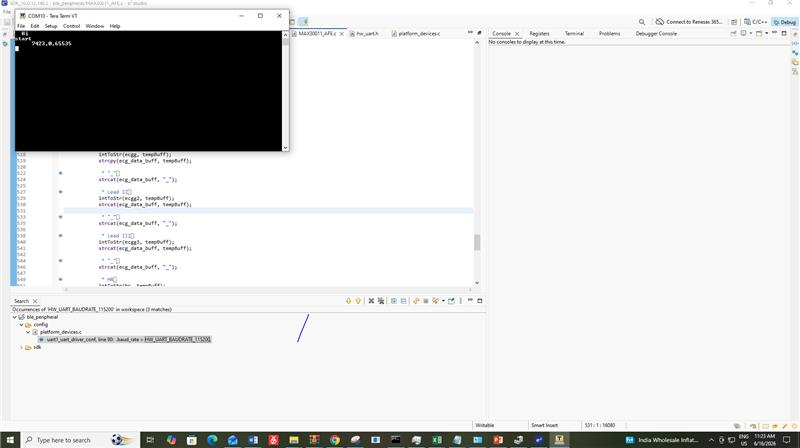Open the Debugger Console tab
800x448 pixels.
pyautogui.click(x=656, y=34)
